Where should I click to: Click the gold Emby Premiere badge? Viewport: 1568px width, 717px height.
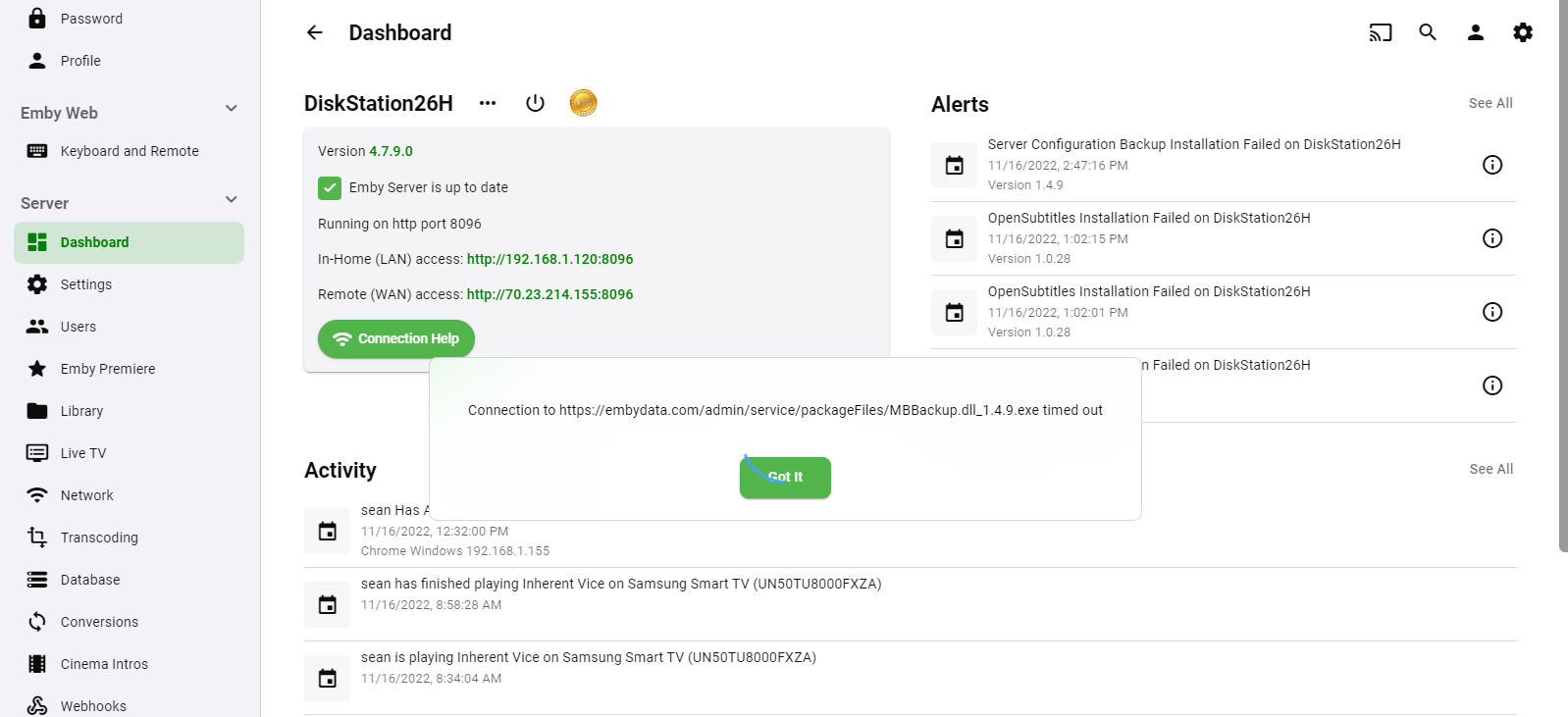[x=583, y=103]
